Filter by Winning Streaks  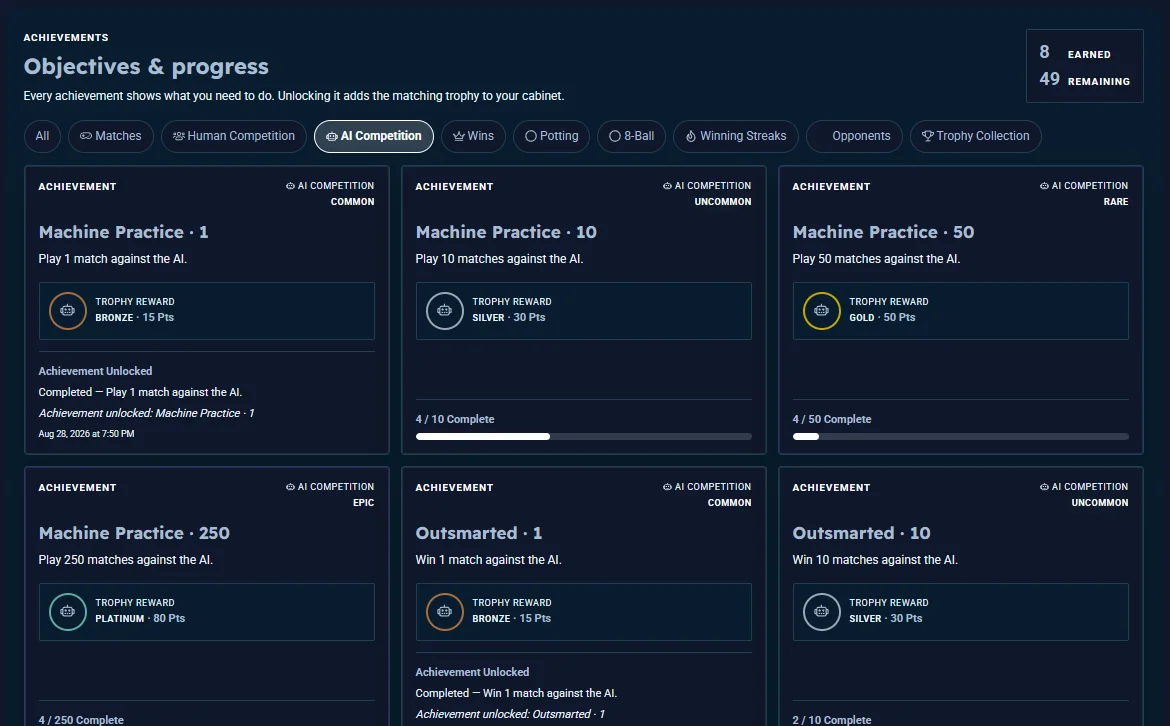click(x=736, y=137)
